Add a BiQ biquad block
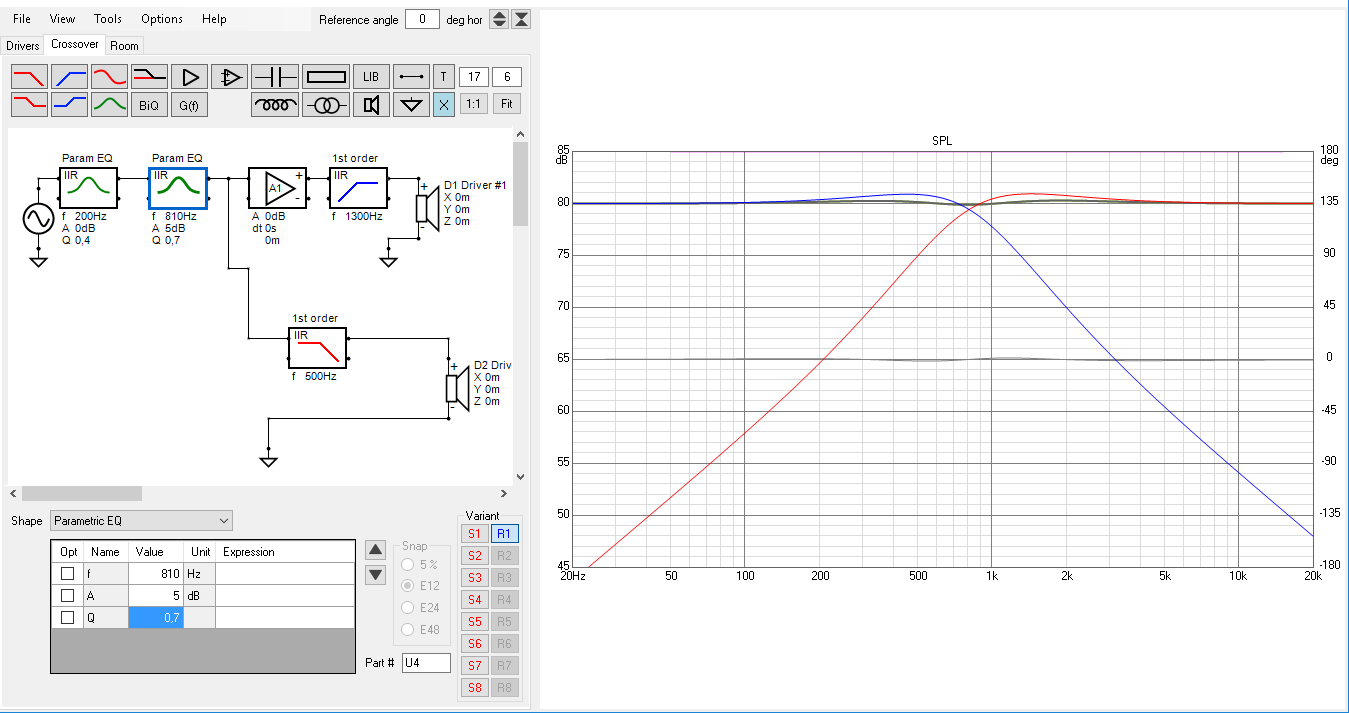The width and height of the screenshot is (1349, 713). tap(149, 104)
